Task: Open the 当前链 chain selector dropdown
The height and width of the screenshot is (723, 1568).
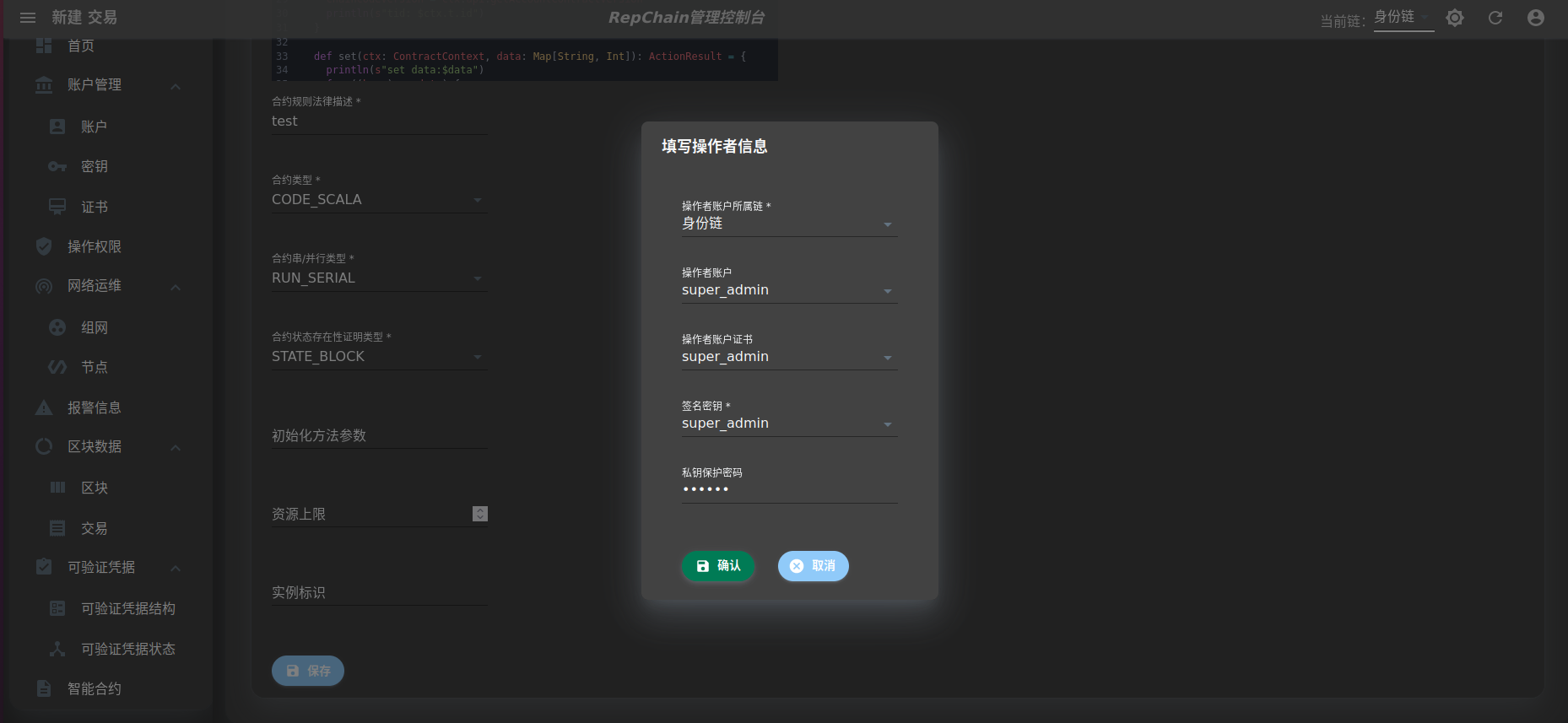Action: coord(1403,18)
